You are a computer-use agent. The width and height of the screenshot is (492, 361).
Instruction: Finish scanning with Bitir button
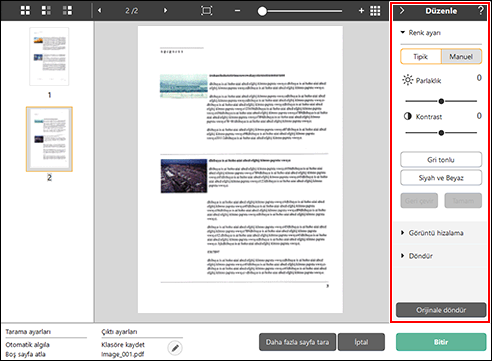point(441,342)
